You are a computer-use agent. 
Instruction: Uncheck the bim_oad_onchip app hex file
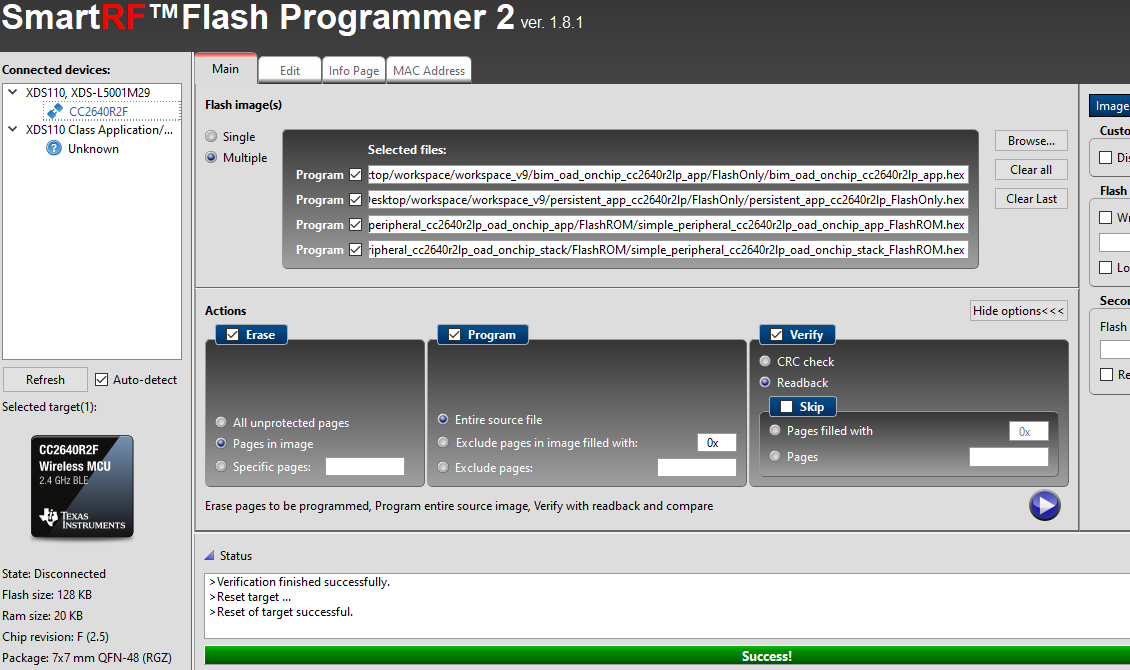click(x=355, y=174)
